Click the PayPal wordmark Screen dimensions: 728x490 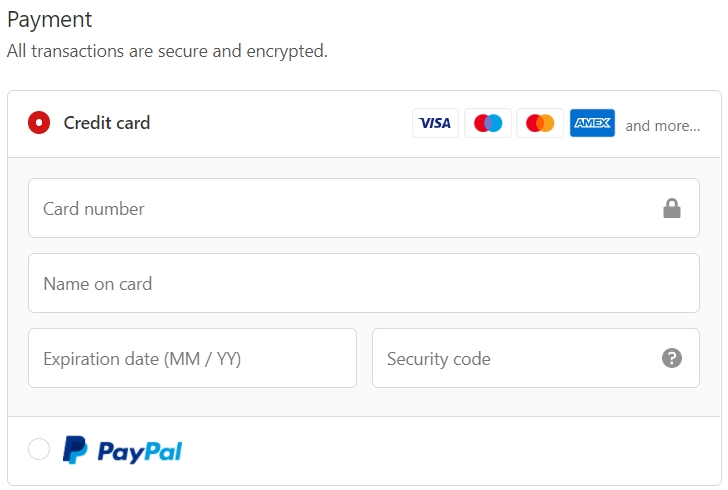click(140, 451)
